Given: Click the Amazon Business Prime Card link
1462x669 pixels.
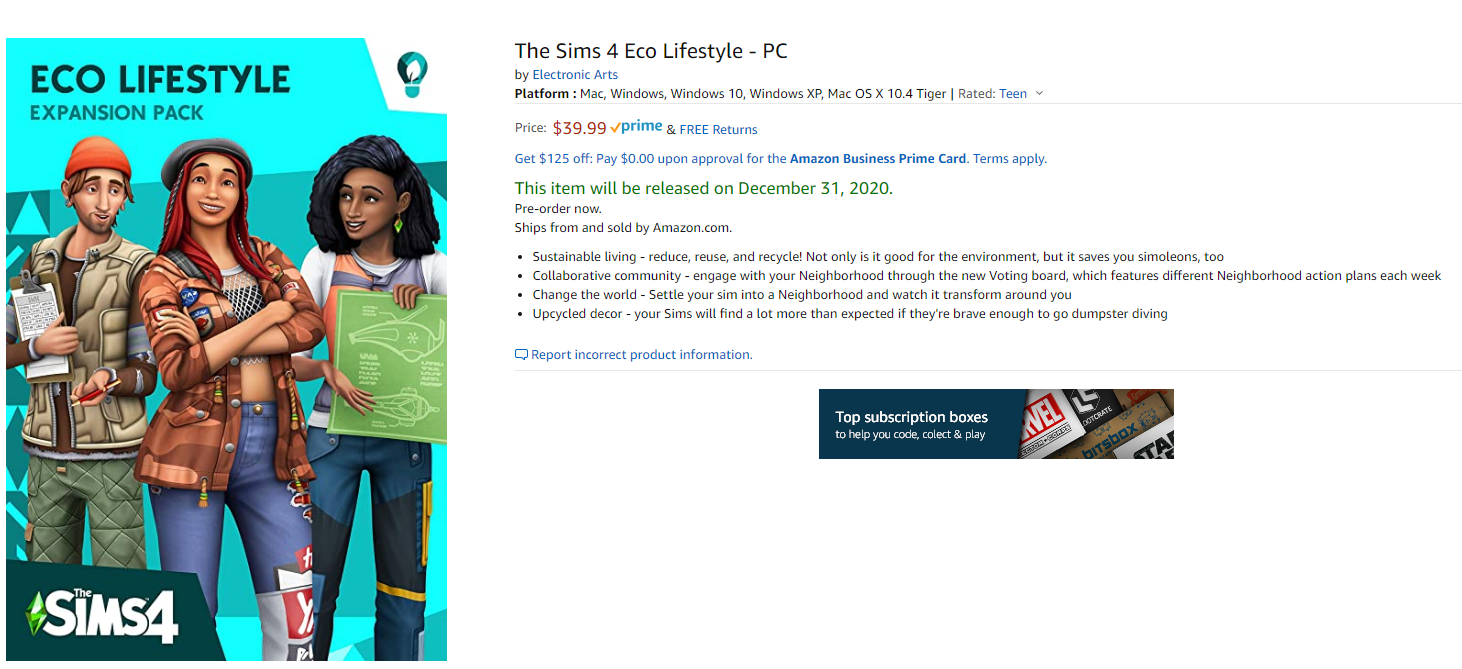Looking at the screenshot, I should tap(878, 159).
